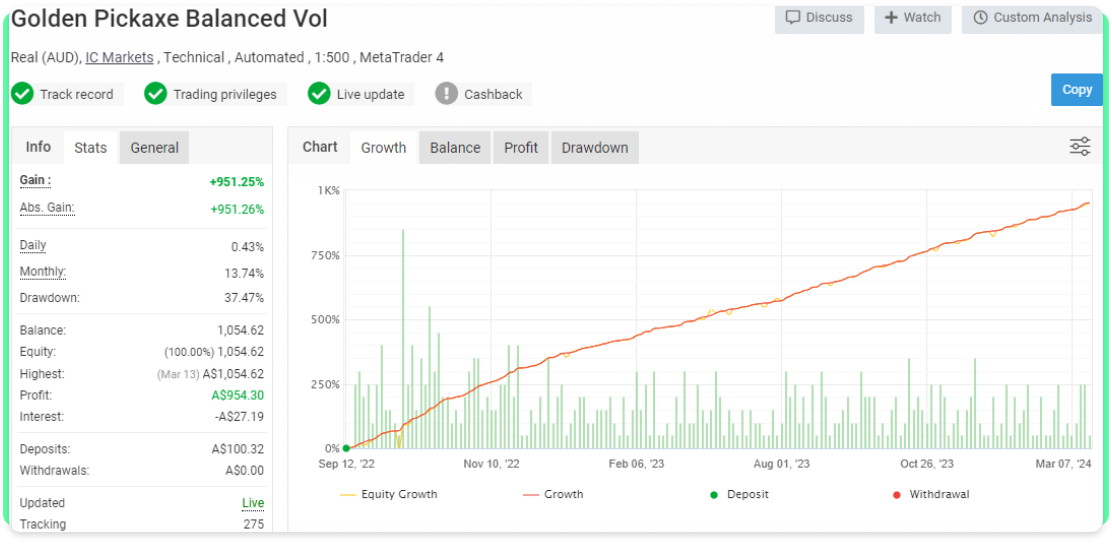This screenshot has width=1112, height=544.
Task: Click the plus icon beside Watch
Action: coord(891,17)
